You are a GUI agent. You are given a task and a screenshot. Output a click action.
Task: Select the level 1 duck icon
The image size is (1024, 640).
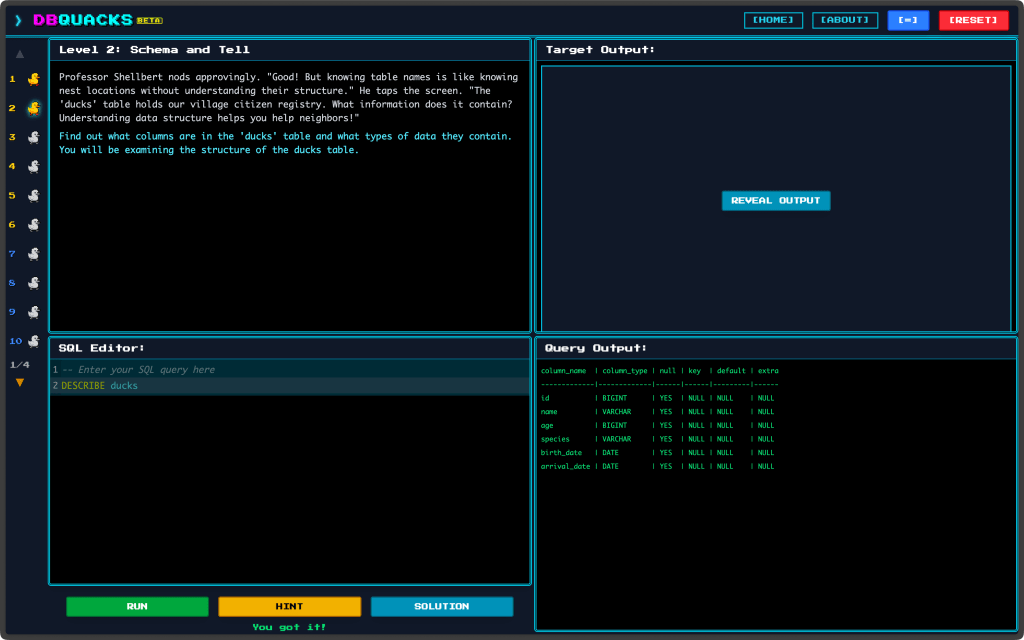33,78
